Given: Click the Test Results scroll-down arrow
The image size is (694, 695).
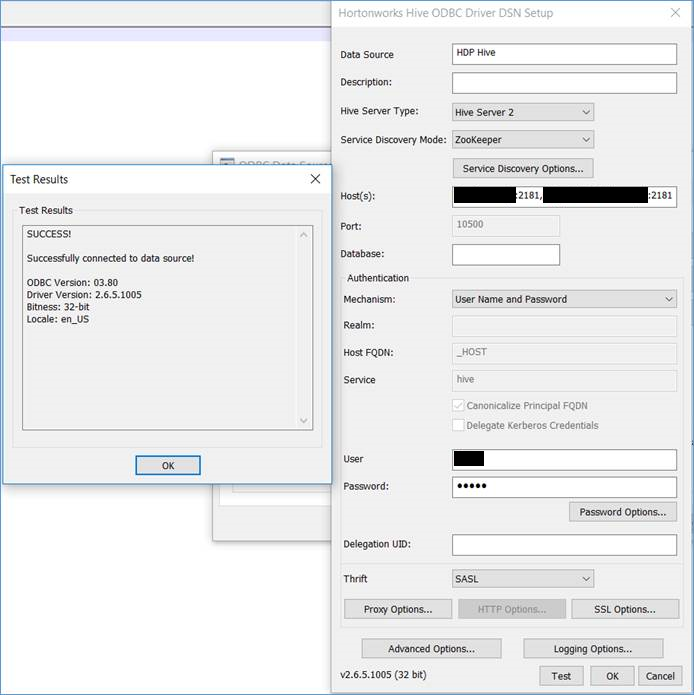Looking at the screenshot, I should [304, 420].
